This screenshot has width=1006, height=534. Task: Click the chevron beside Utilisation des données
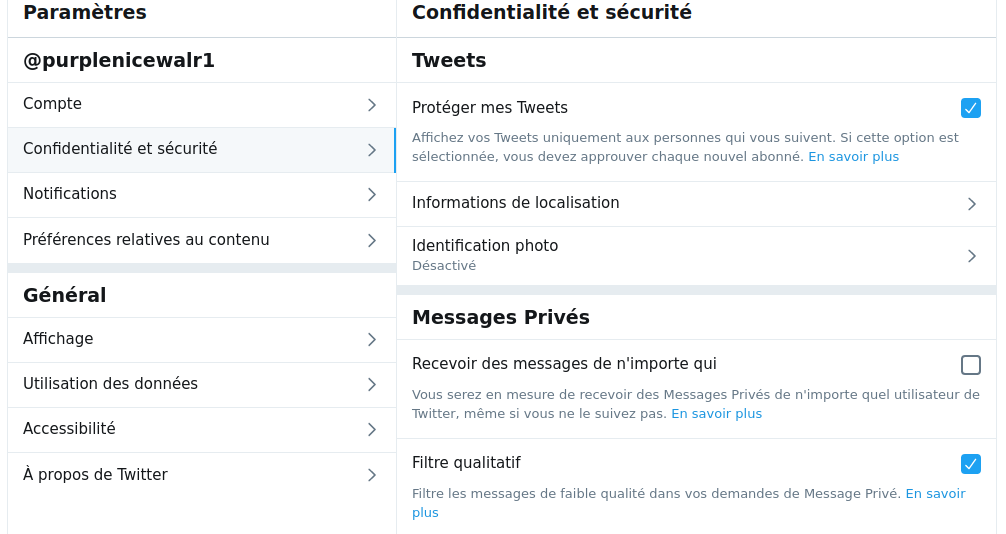372,384
